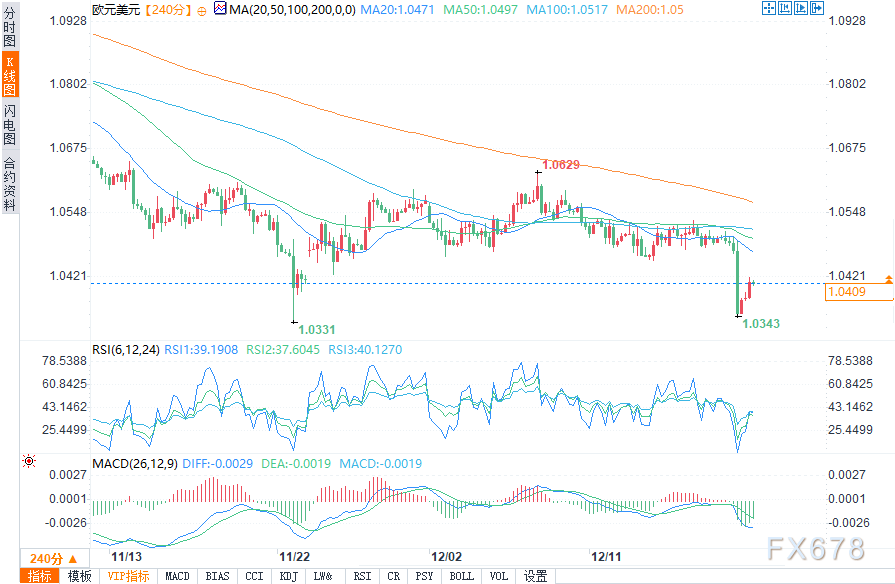The height and width of the screenshot is (584, 895).
Task: Select the 指标 bottom tab
Action: [39, 576]
